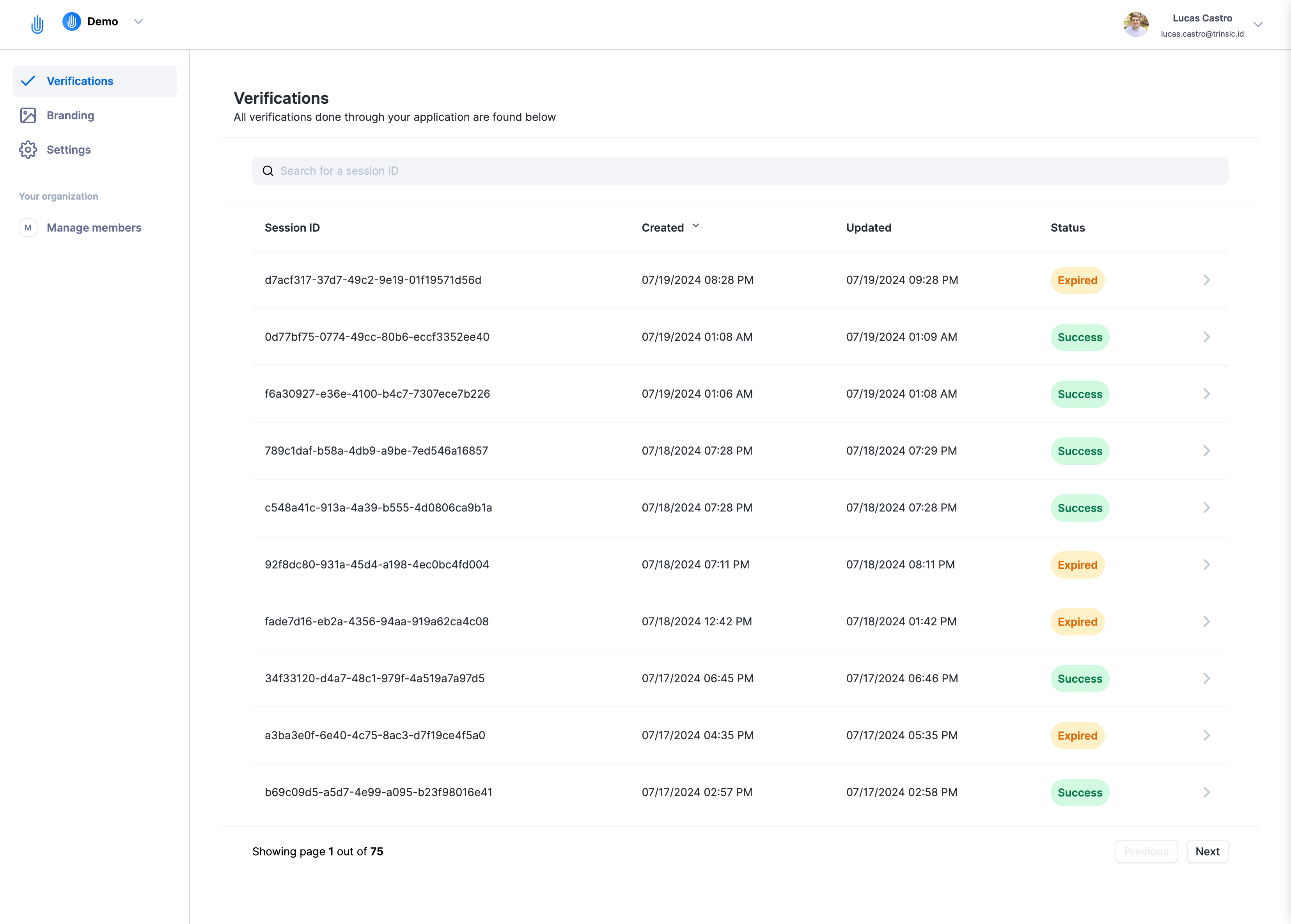Select session ID 34f33120-d4a7-48c1-979f-4a519a7a97d5
The width and height of the screenshot is (1291, 924).
pos(374,678)
